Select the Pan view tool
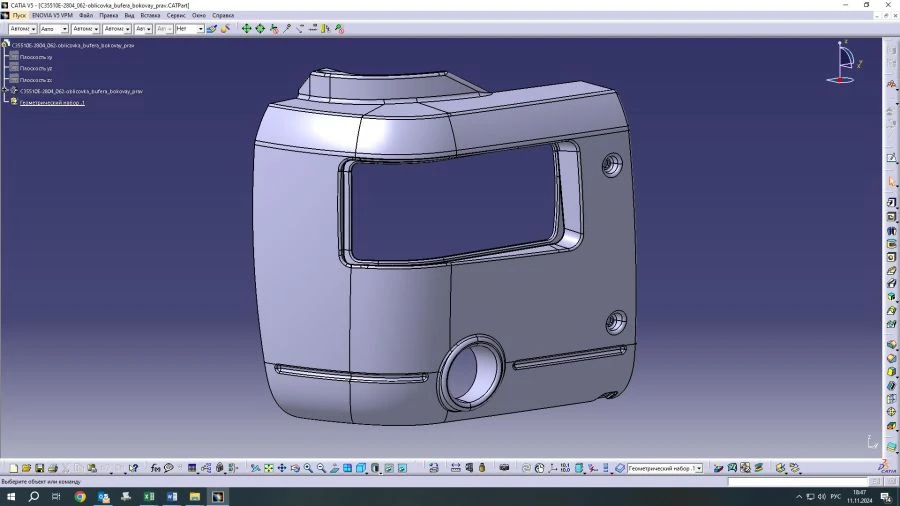900x506 pixels. (x=282, y=468)
